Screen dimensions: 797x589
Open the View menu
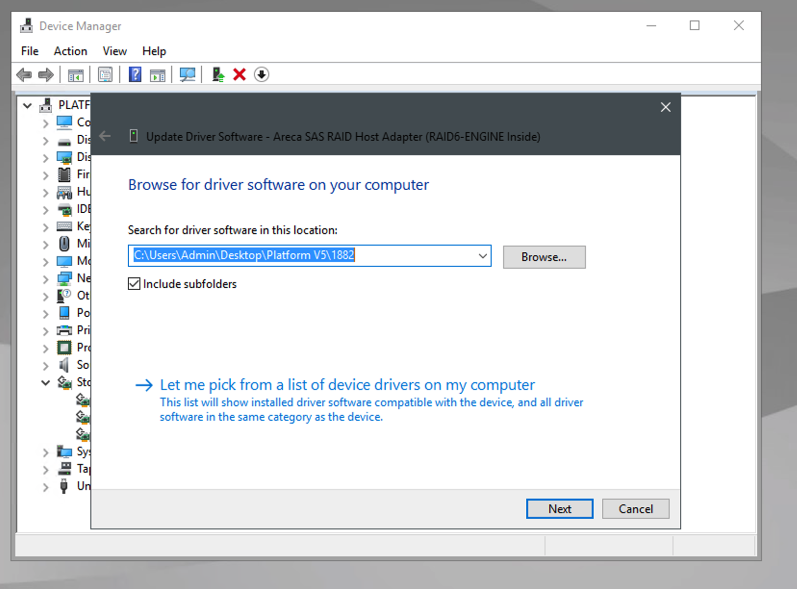click(x=115, y=51)
